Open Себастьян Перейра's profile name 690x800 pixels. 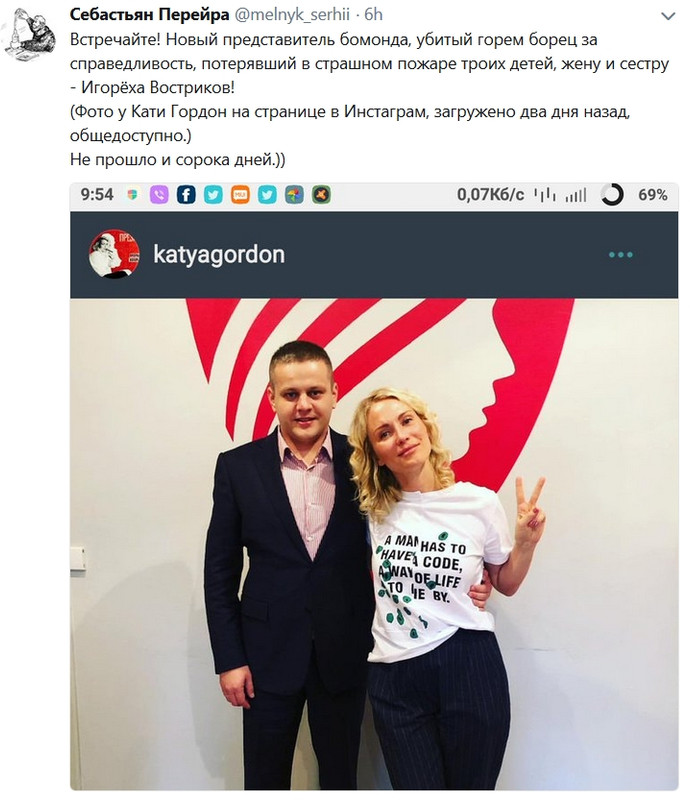click(x=149, y=14)
